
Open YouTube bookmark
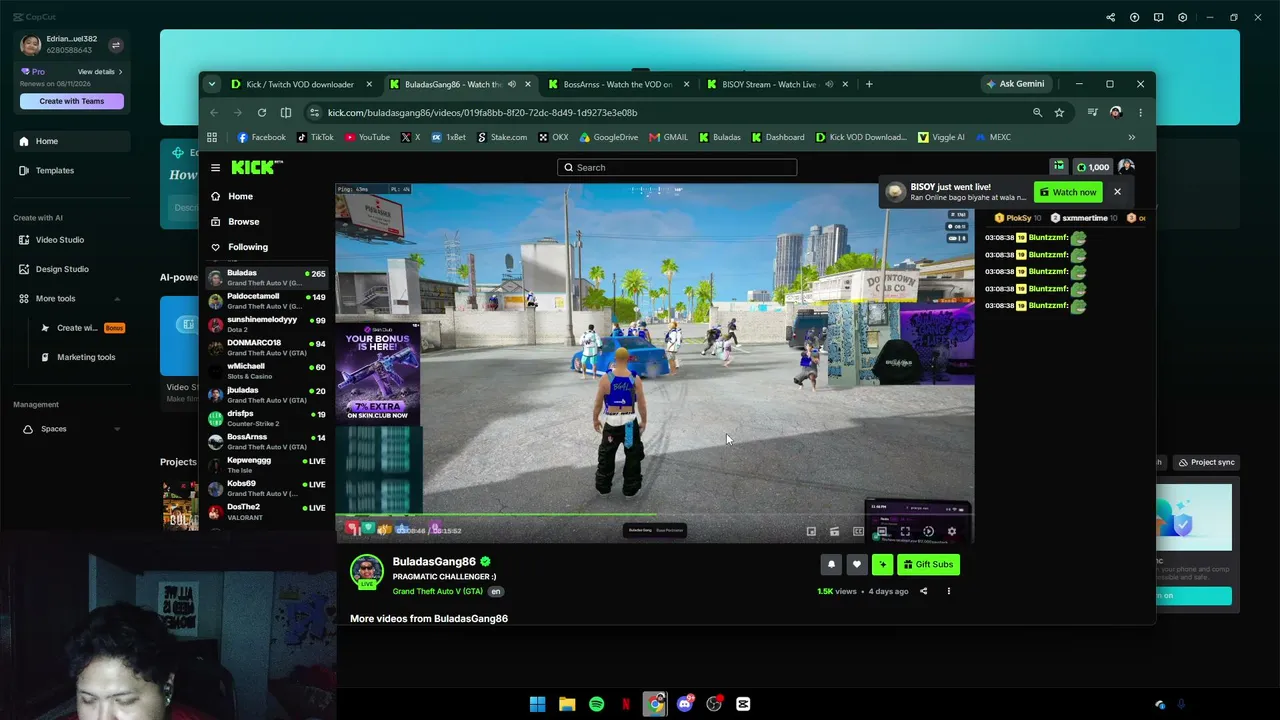coord(367,137)
